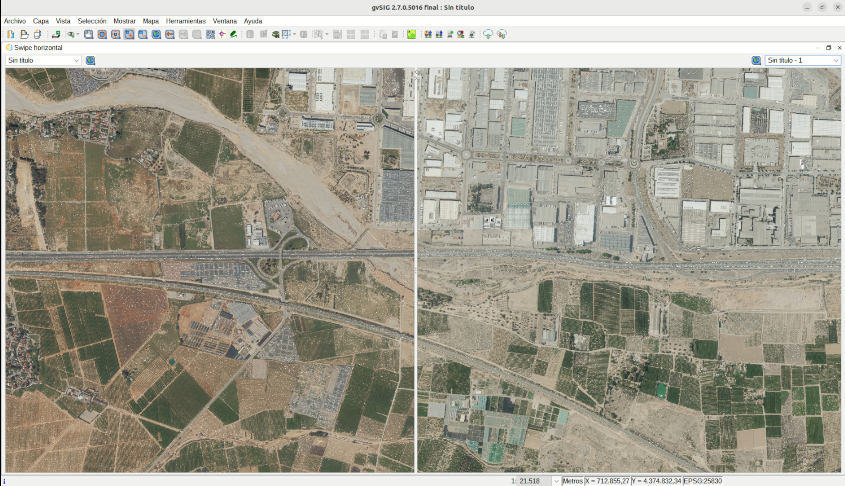Open the 'Sin título - 1' view dropdown
The width and height of the screenshot is (845, 486).
[x=803, y=60]
